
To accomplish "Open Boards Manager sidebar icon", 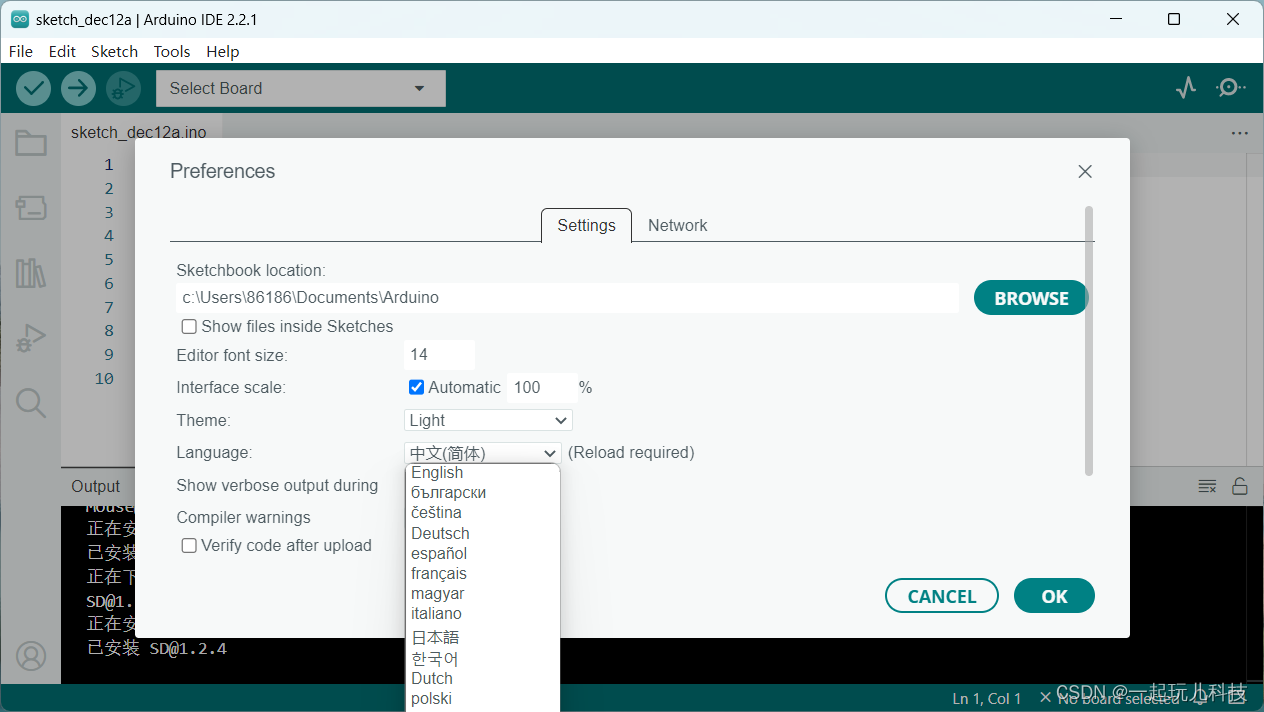I will point(31,208).
